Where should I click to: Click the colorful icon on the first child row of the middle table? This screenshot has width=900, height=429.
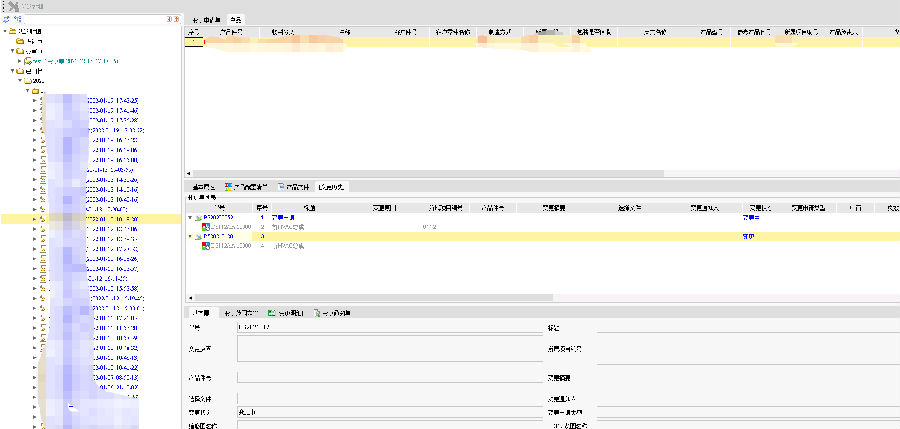[x=205, y=227]
